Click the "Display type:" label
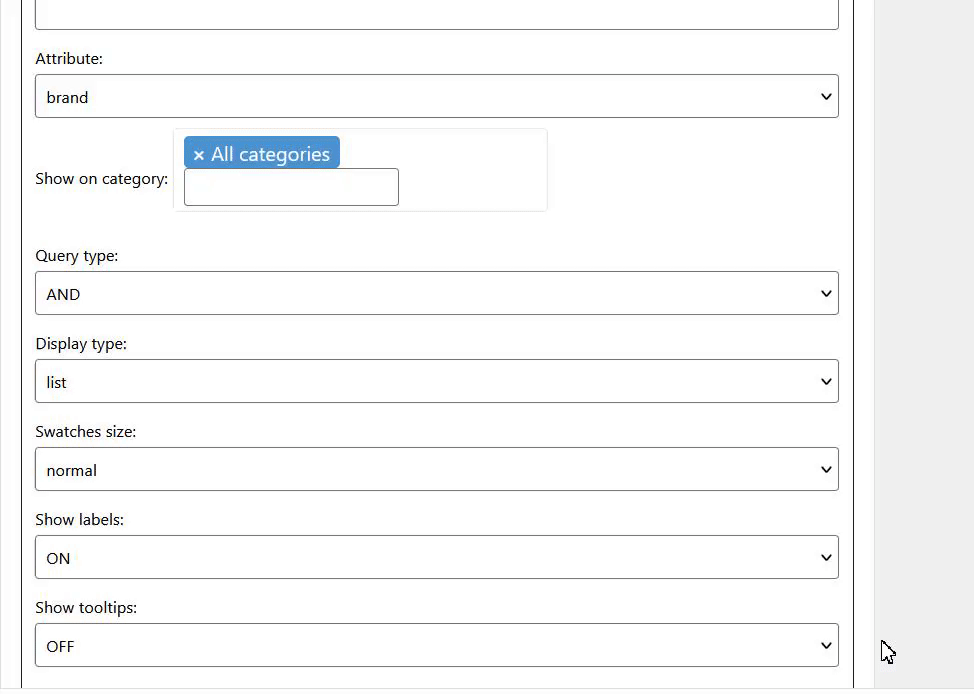974x694 pixels. click(81, 344)
